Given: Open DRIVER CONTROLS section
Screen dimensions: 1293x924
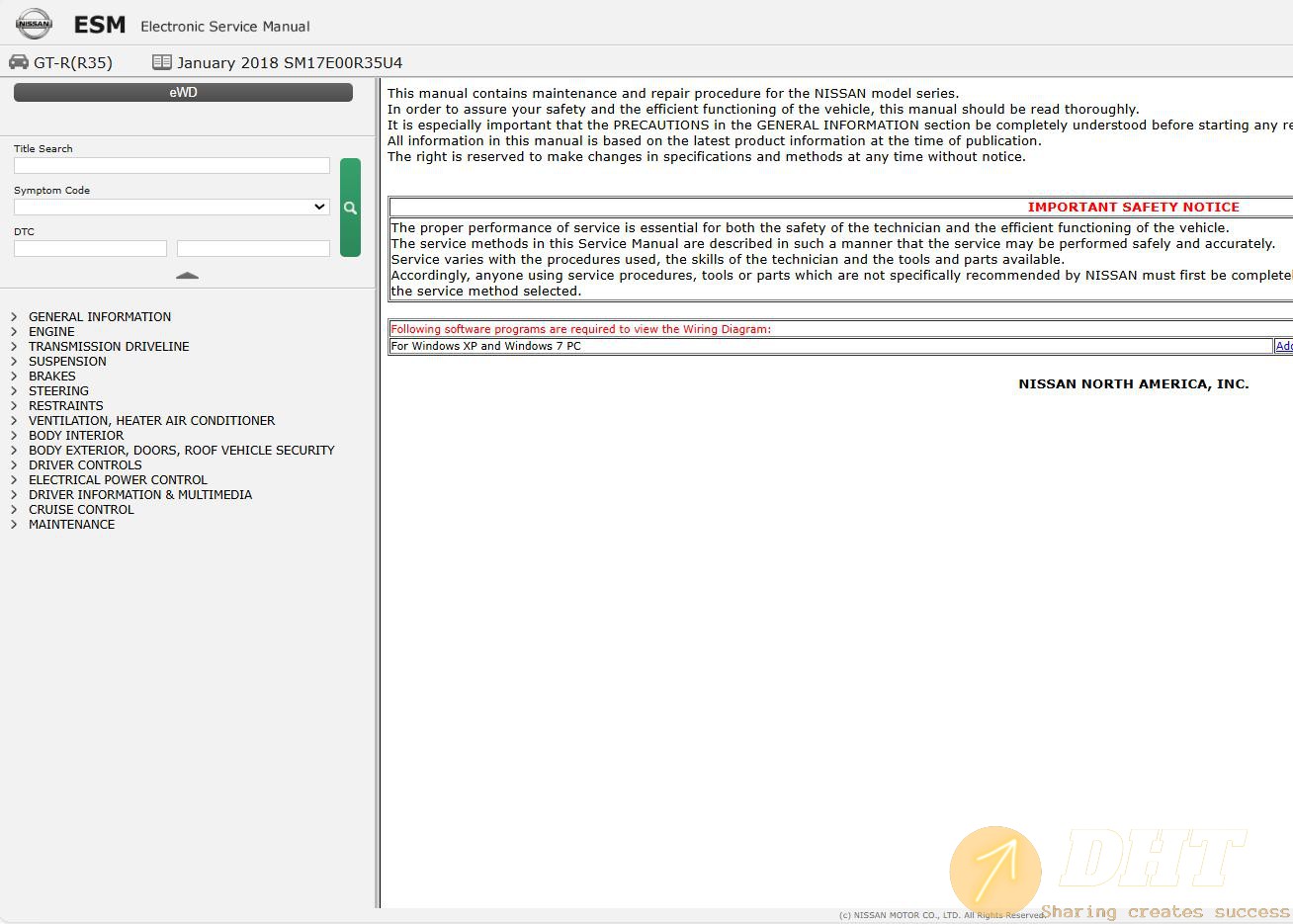Looking at the screenshot, I should click(85, 464).
